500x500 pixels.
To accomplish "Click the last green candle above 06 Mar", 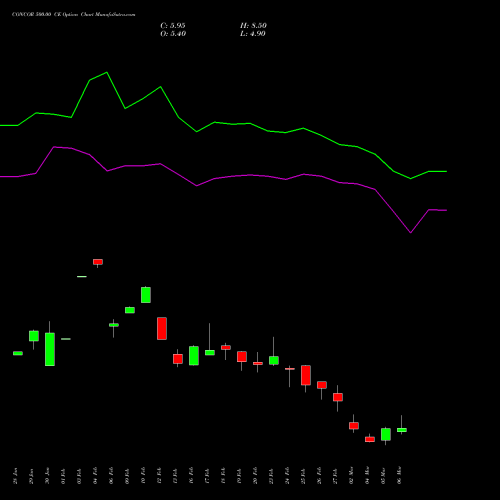I will tap(402, 430).
